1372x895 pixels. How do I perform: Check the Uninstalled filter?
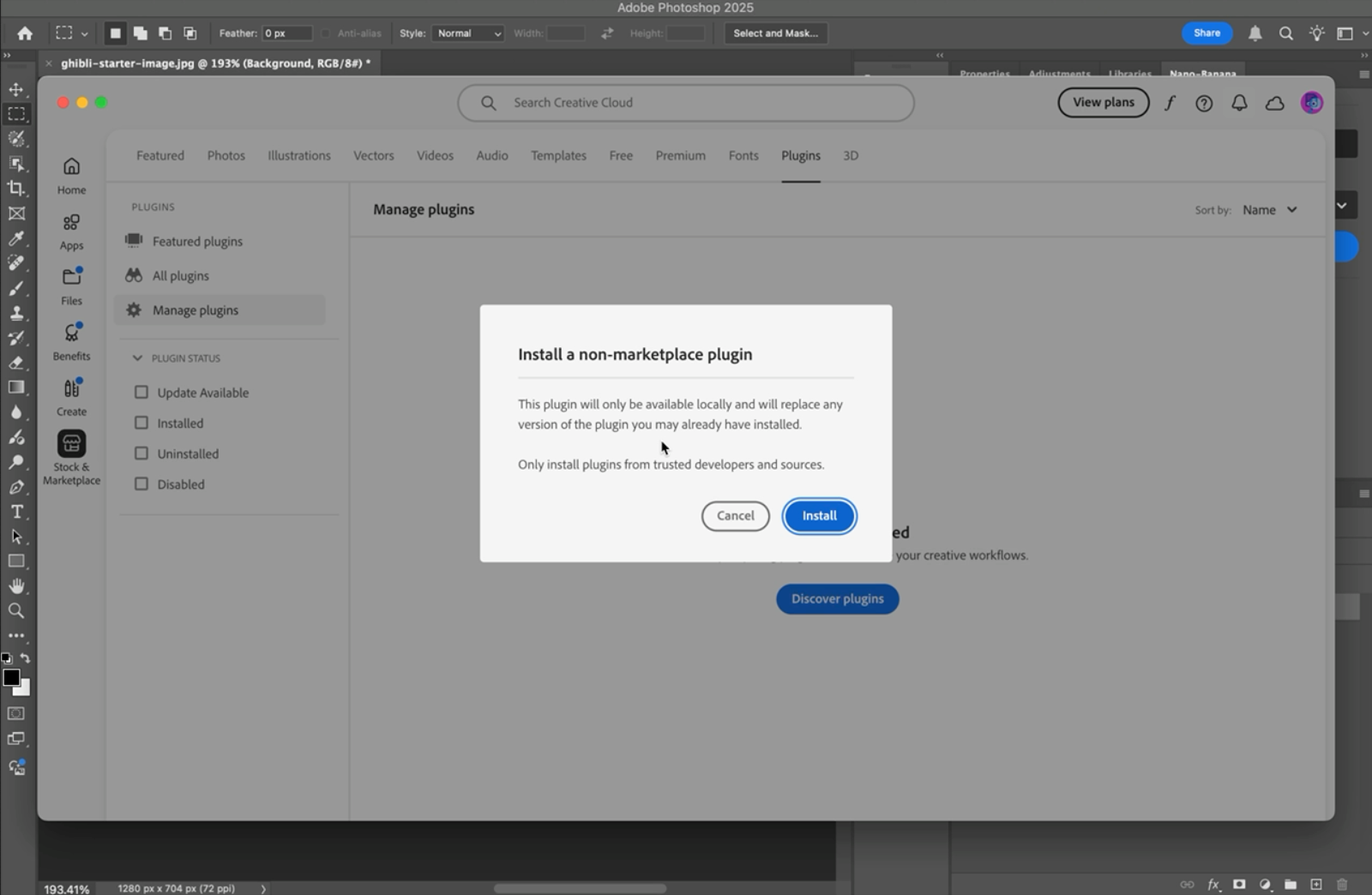(141, 454)
